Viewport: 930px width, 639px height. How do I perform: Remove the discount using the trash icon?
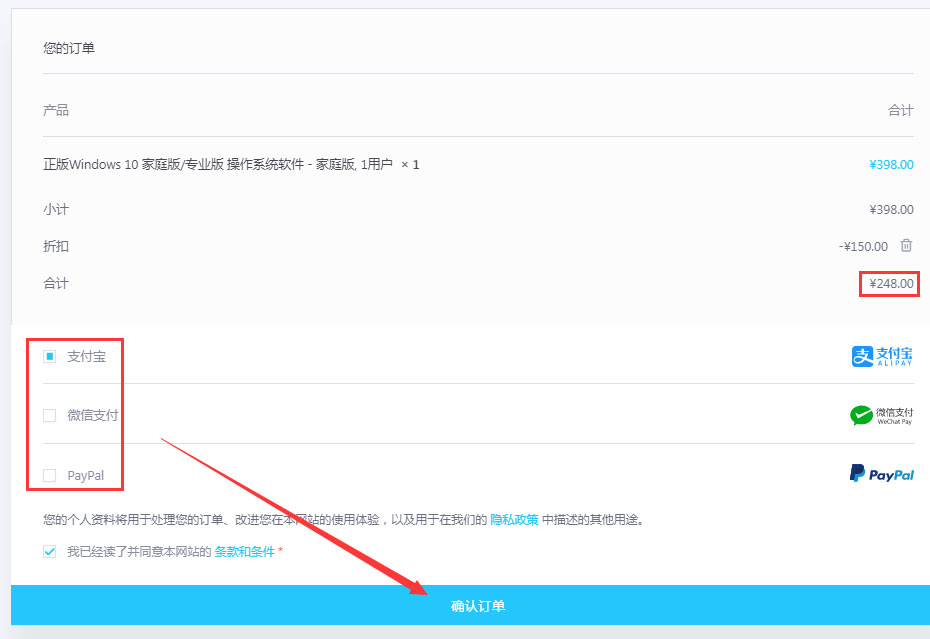[907, 246]
